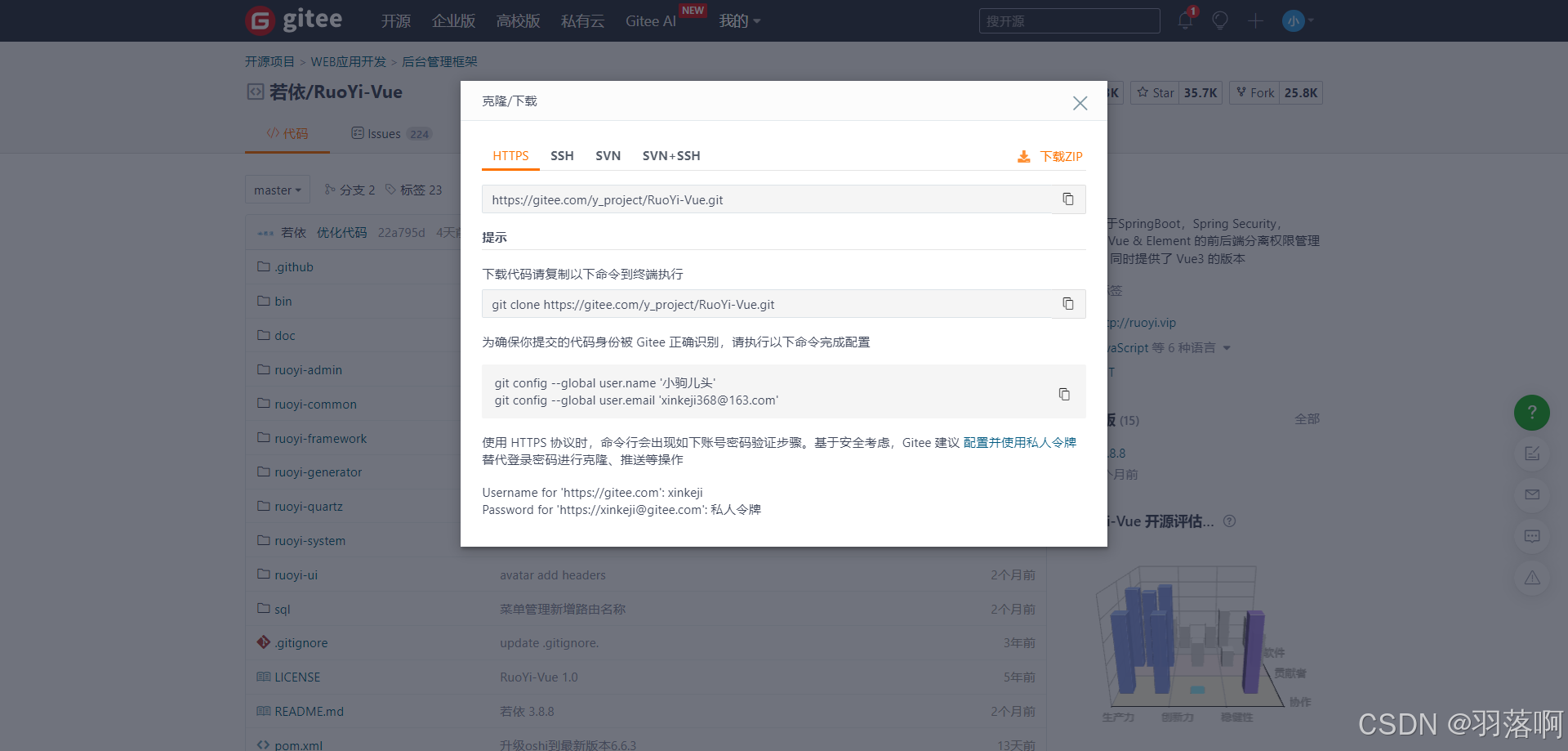The image size is (1568, 751).
Task: Click the floating warning report icon
Action: coord(1532,578)
